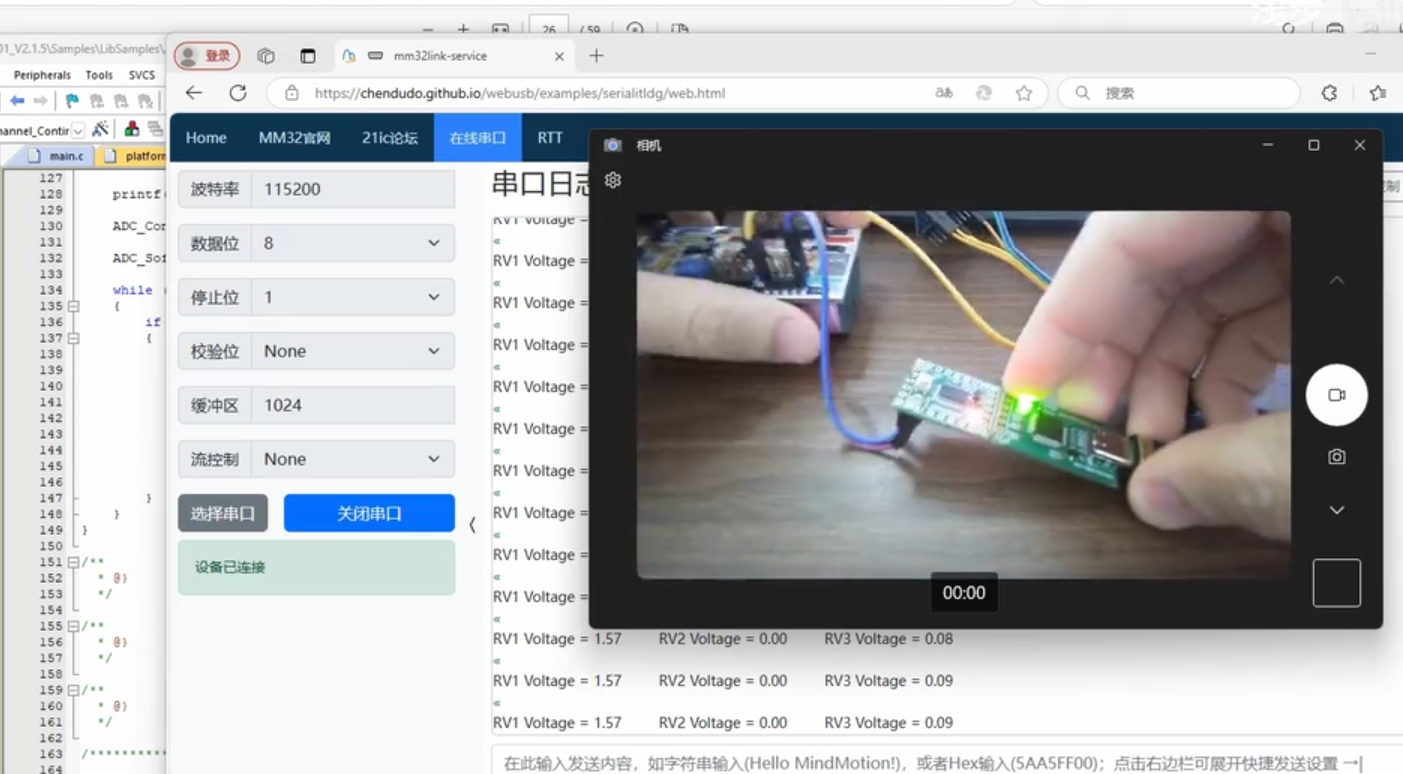The width and height of the screenshot is (1403, 774).
Task: Open the Peripherals menu in the IDE
Action: [42, 75]
